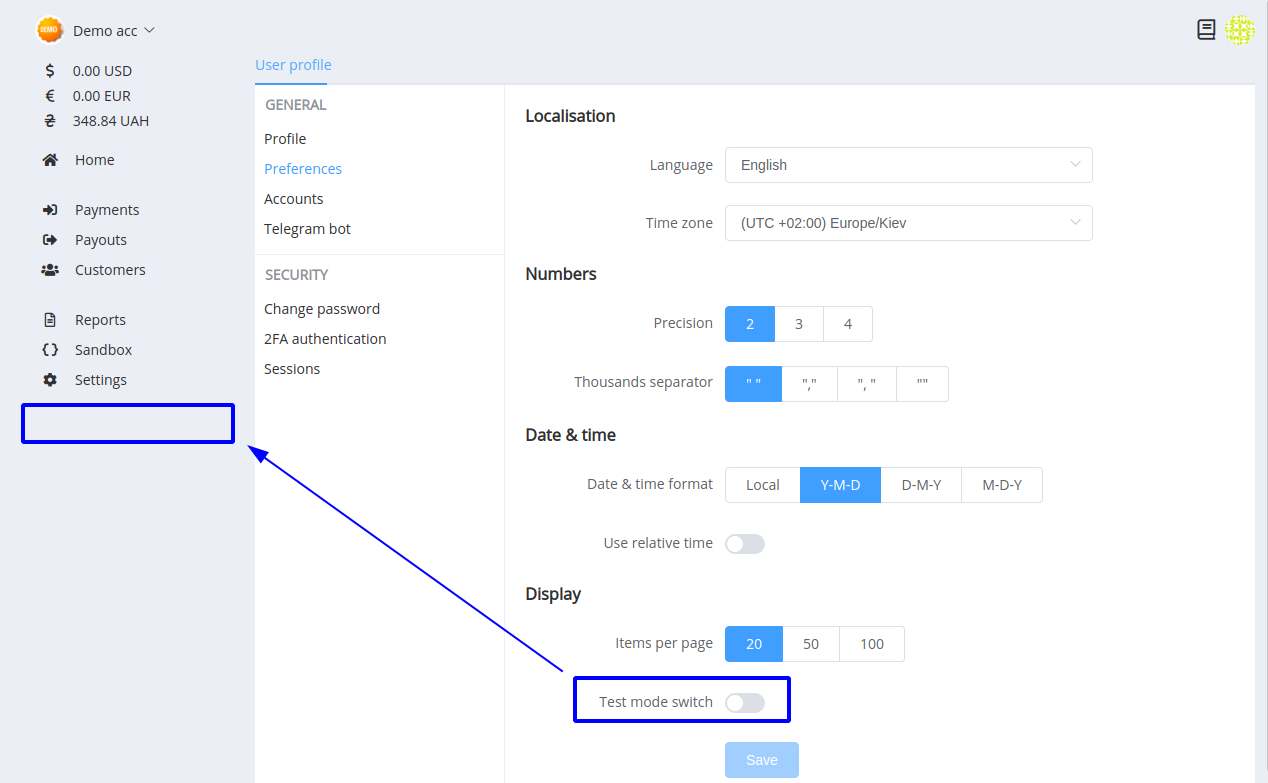Image resolution: width=1268 pixels, height=783 pixels.
Task: Click the Payouts exit-arrow icon
Action: [50, 240]
